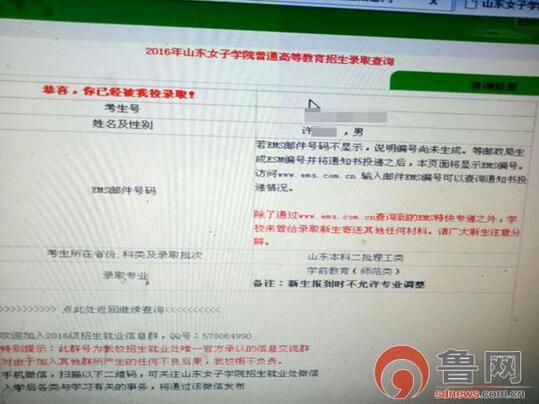Click the www.ems.com.cn address in the black text
539x404 pixels.
316,175
